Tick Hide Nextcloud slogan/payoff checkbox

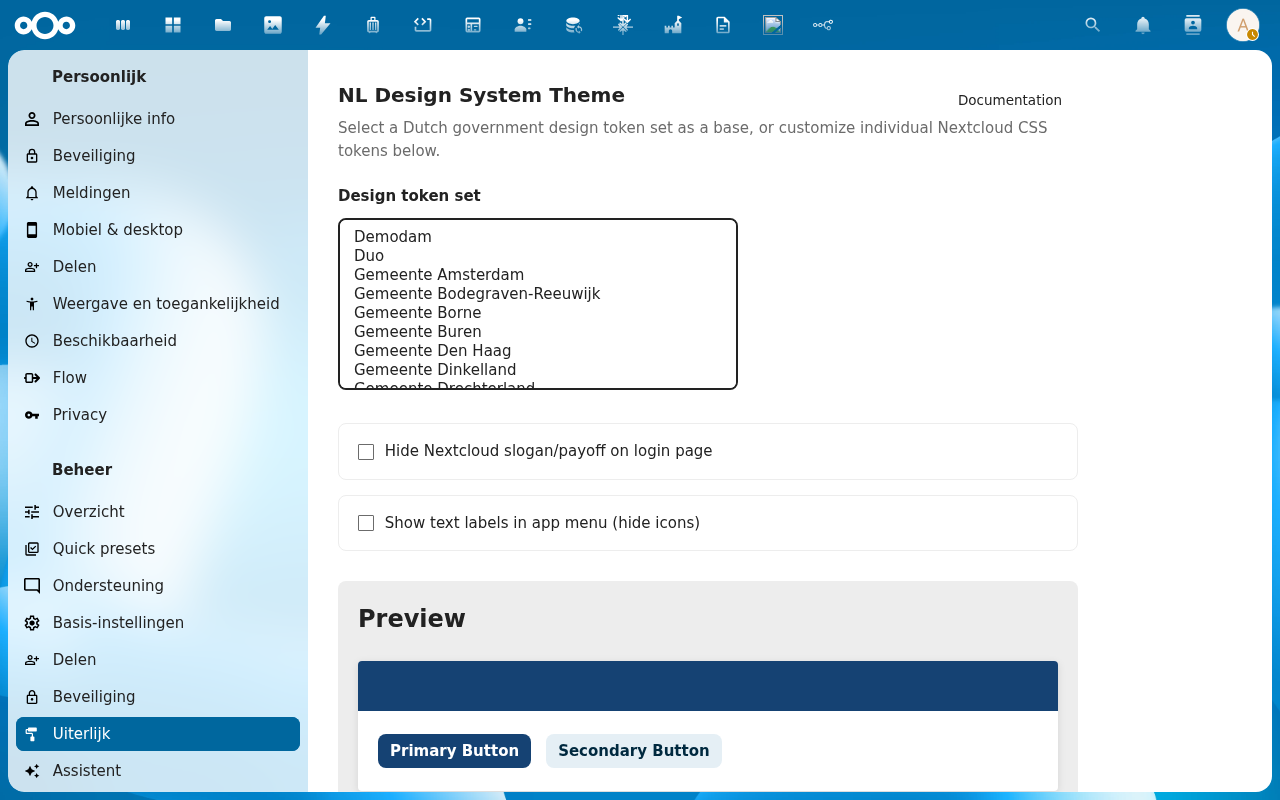pyautogui.click(x=366, y=452)
